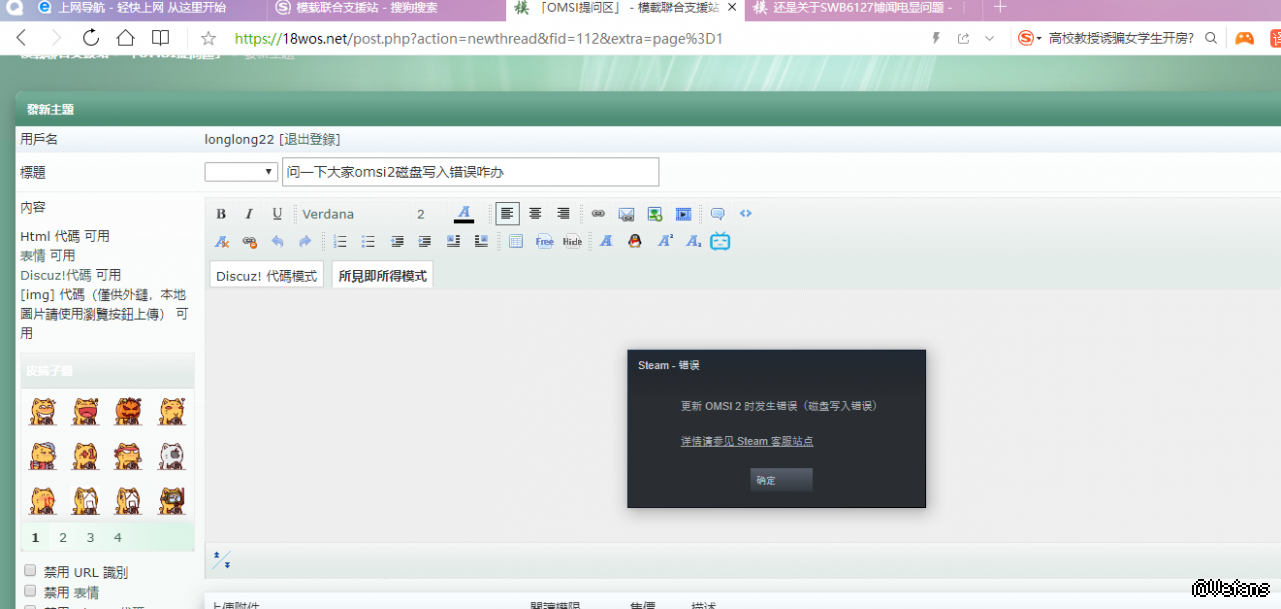
Task: Insert code with the angle brackets icon
Action: pyautogui.click(x=745, y=214)
